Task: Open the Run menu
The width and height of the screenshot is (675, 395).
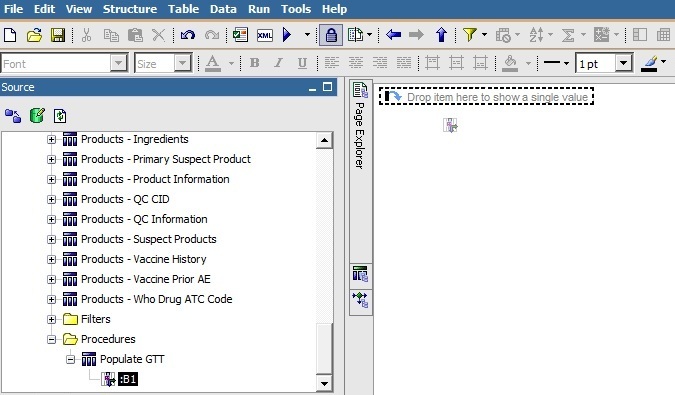Action: pos(259,9)
